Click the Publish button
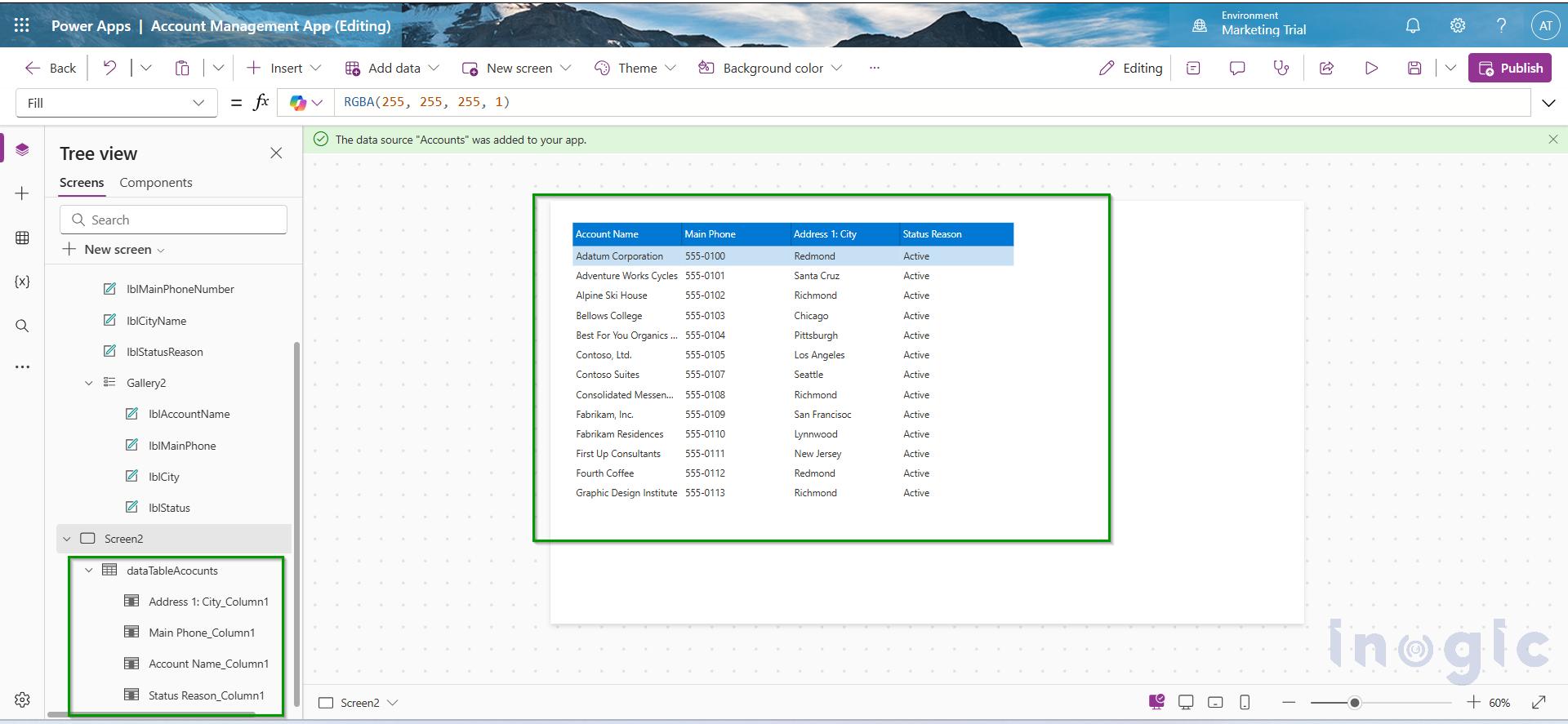1568x724 pixels. [1510, 68]
